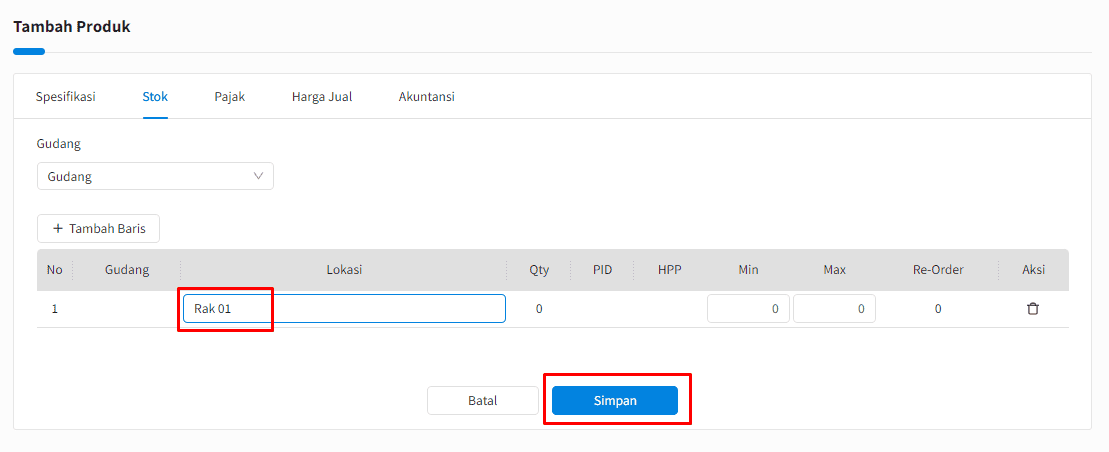Add a row with Tambah Baris

(x=98, y=228)
